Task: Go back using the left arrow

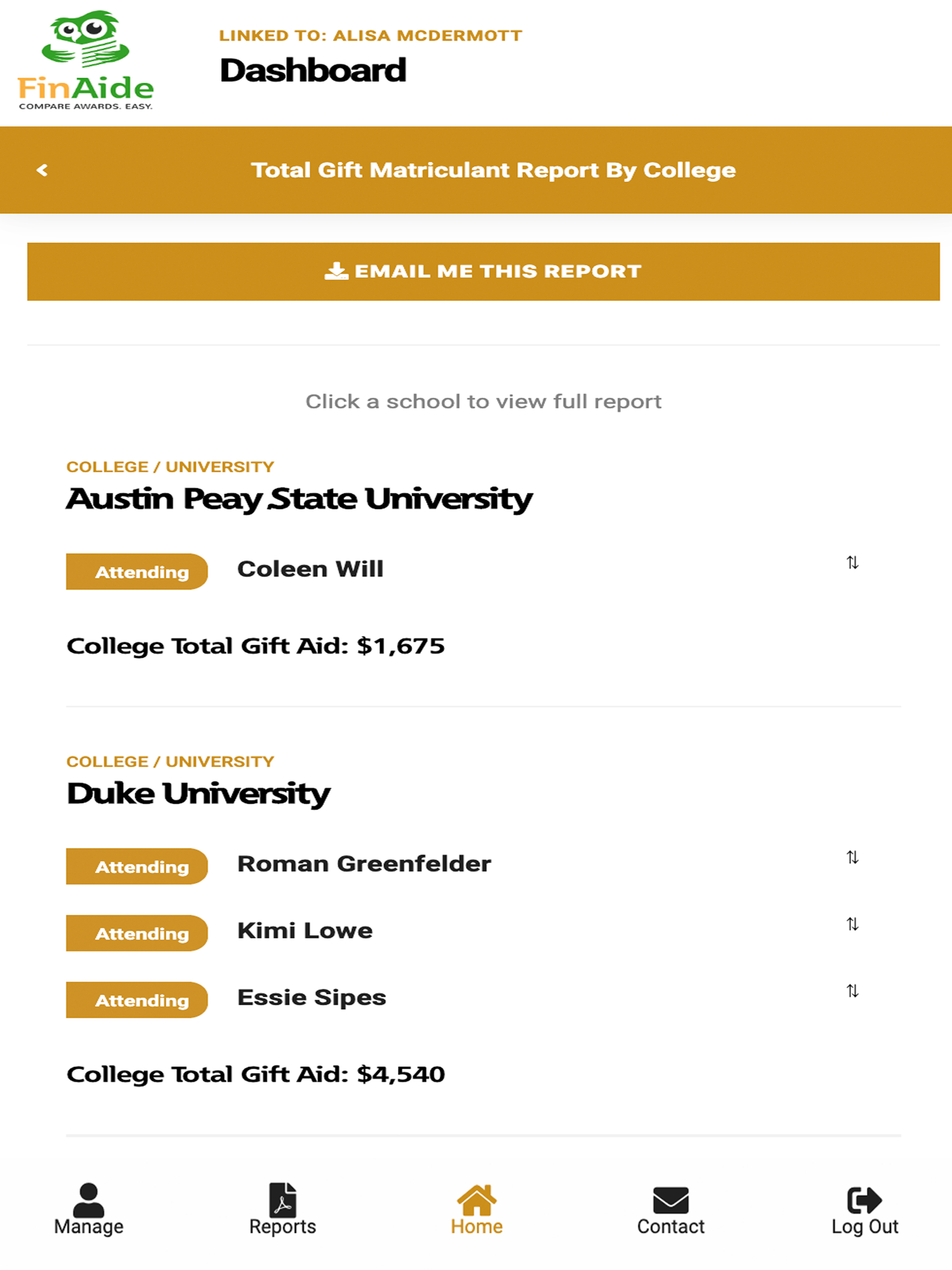Action: [x=42, y=170]
